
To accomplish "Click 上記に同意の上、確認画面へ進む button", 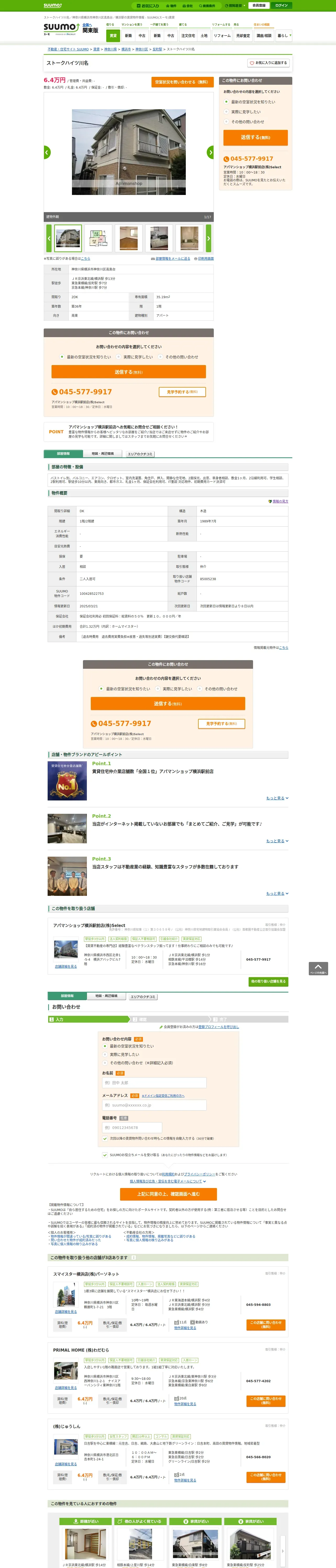I will pos(168,1194).
